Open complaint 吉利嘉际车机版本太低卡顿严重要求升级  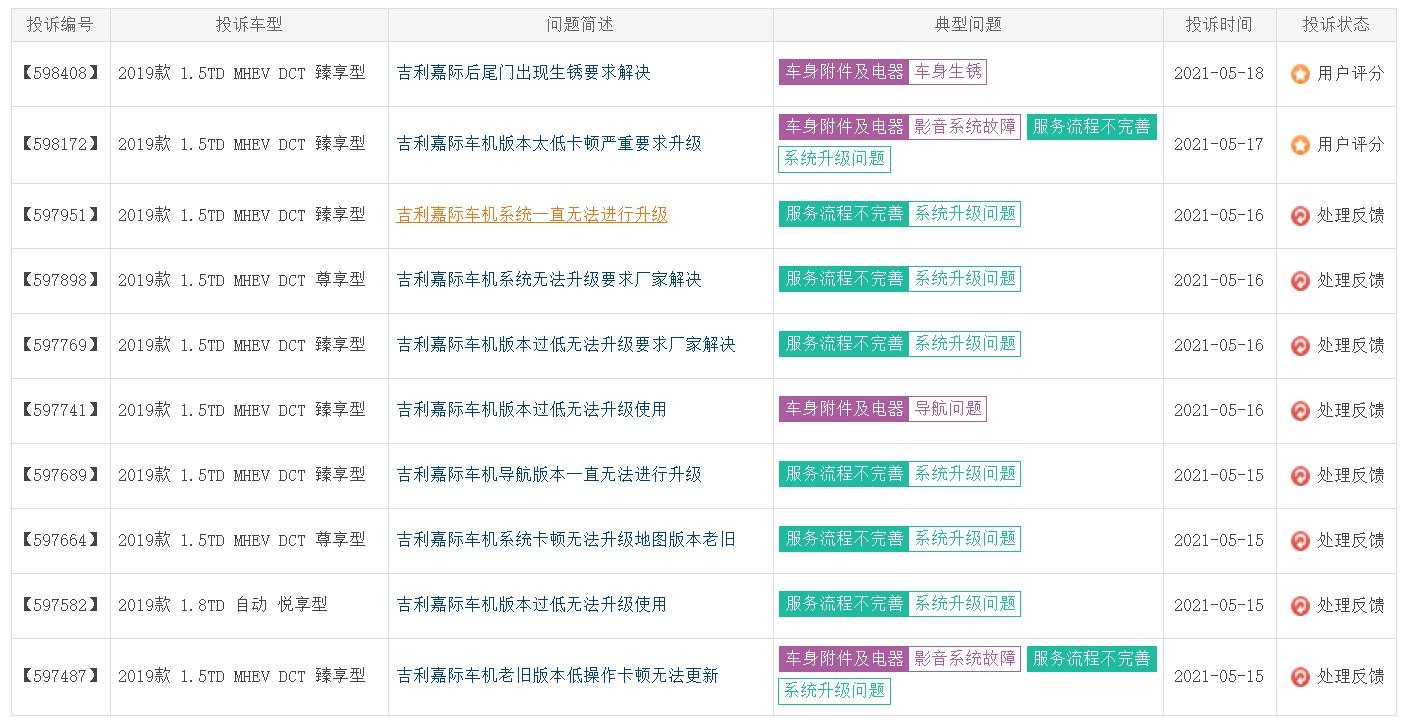coord(549,144)
